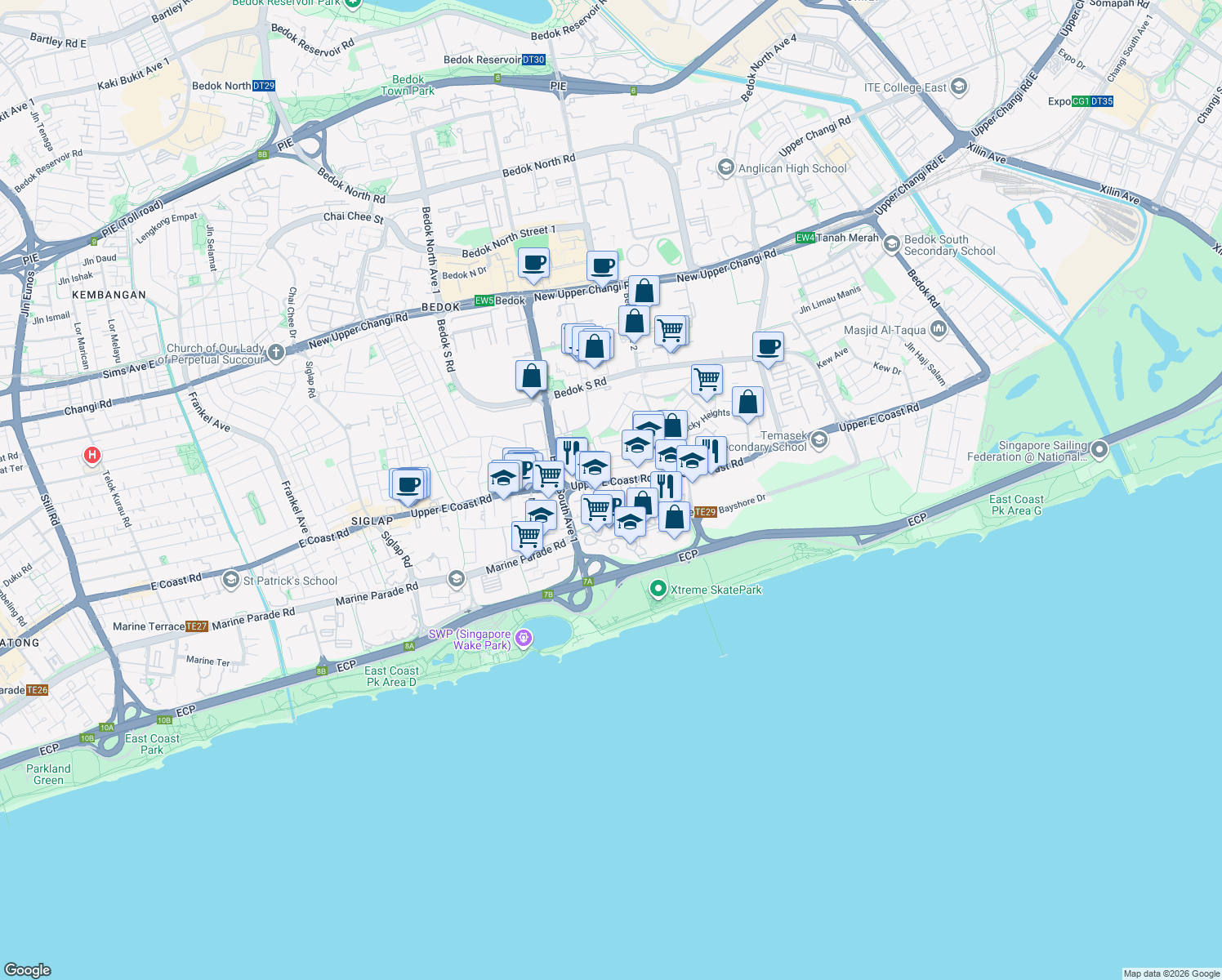The height and width of the screenshot is (980, 1222).
Task: Select the Bedok North Street 1 label
Action: 508,242
